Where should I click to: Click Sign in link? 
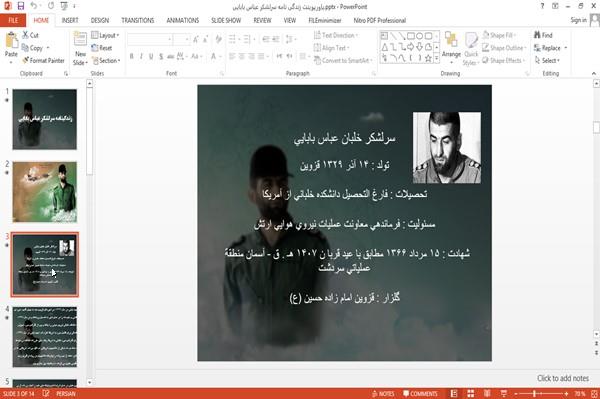578,20
